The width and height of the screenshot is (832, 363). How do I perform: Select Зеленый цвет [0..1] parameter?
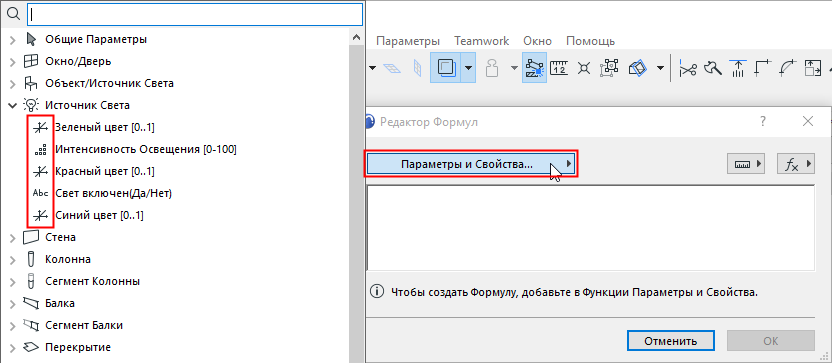105,127
